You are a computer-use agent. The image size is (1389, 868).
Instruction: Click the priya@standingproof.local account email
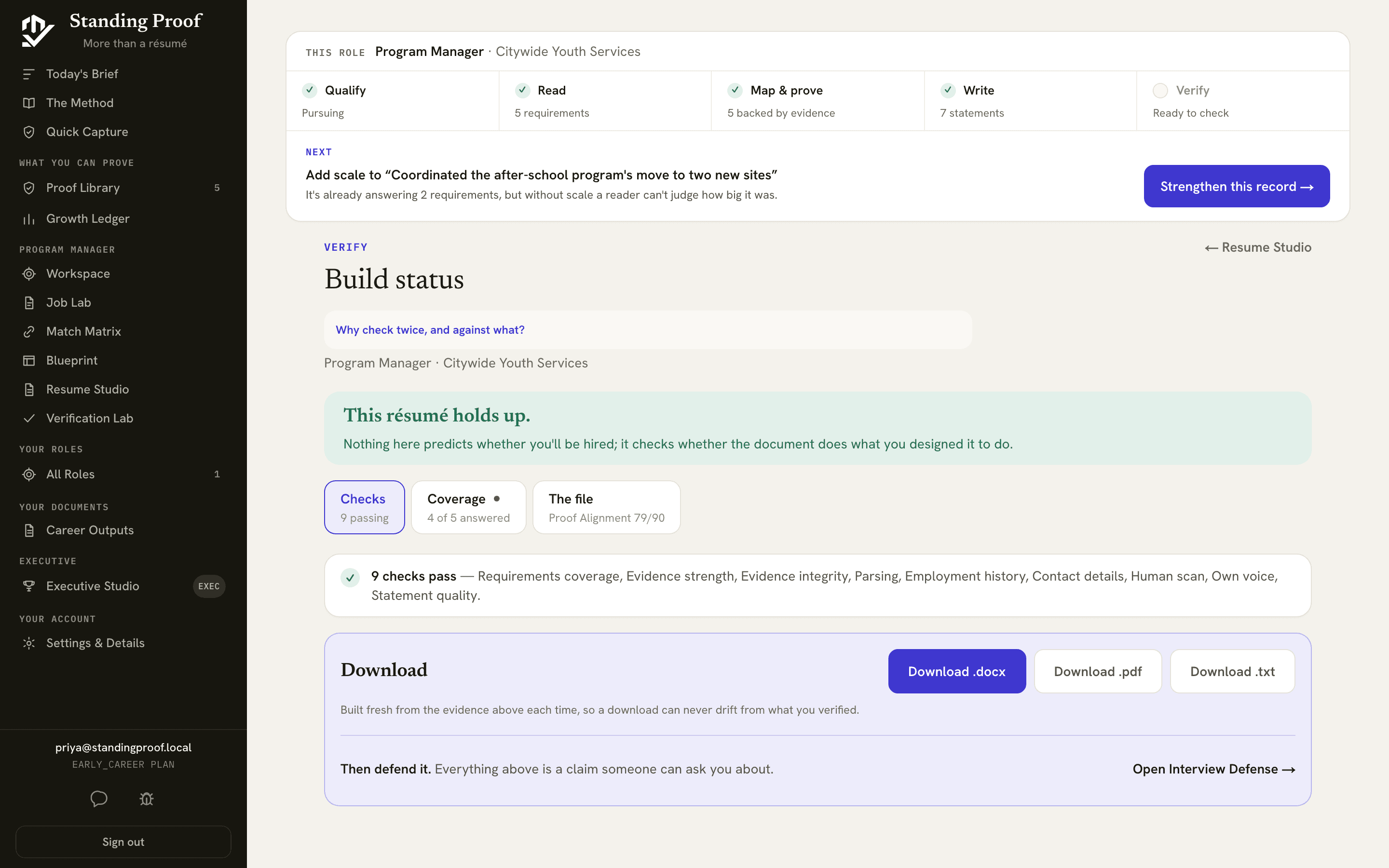click(x=123, y=747)
